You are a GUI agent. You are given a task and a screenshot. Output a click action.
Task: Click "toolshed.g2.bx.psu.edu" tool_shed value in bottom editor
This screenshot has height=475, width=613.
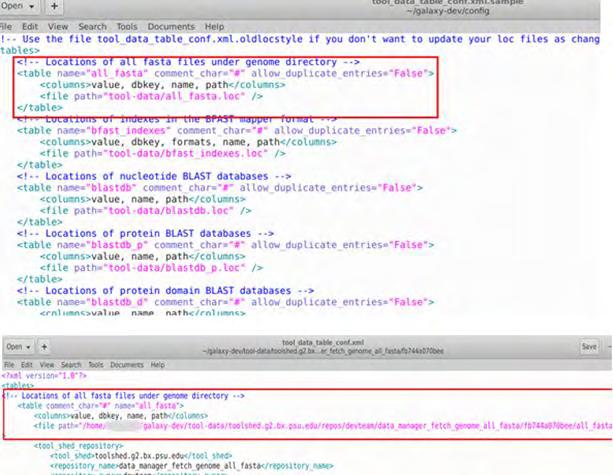(x=139, y=456)
